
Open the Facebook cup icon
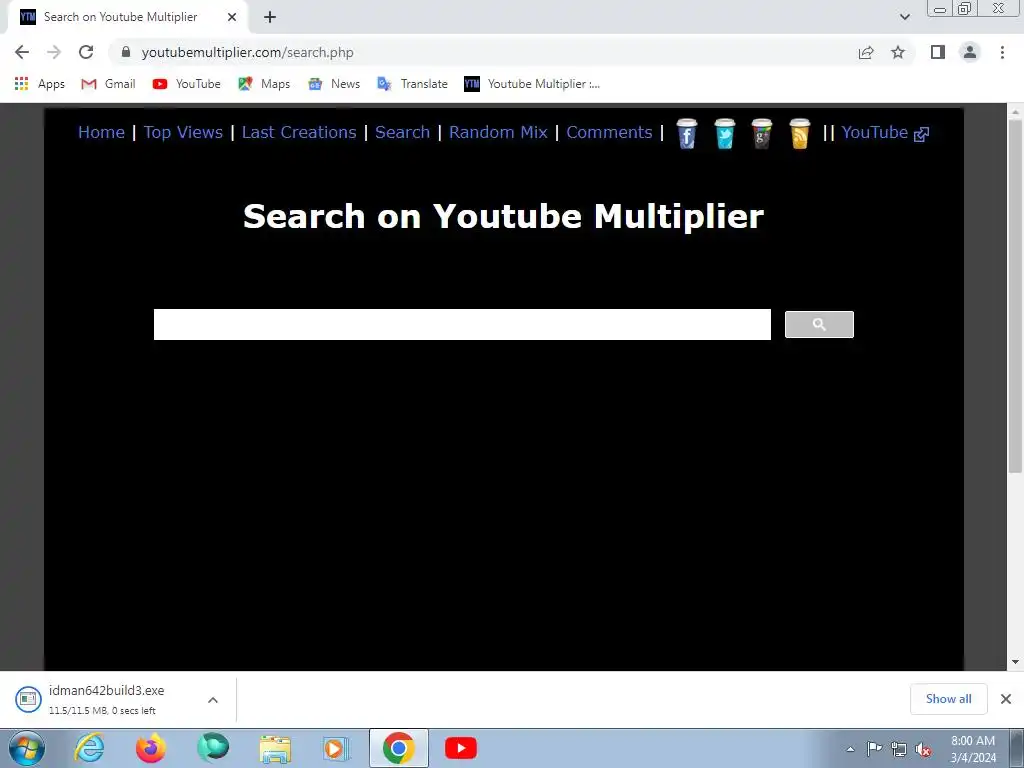[x=686, y=133]
